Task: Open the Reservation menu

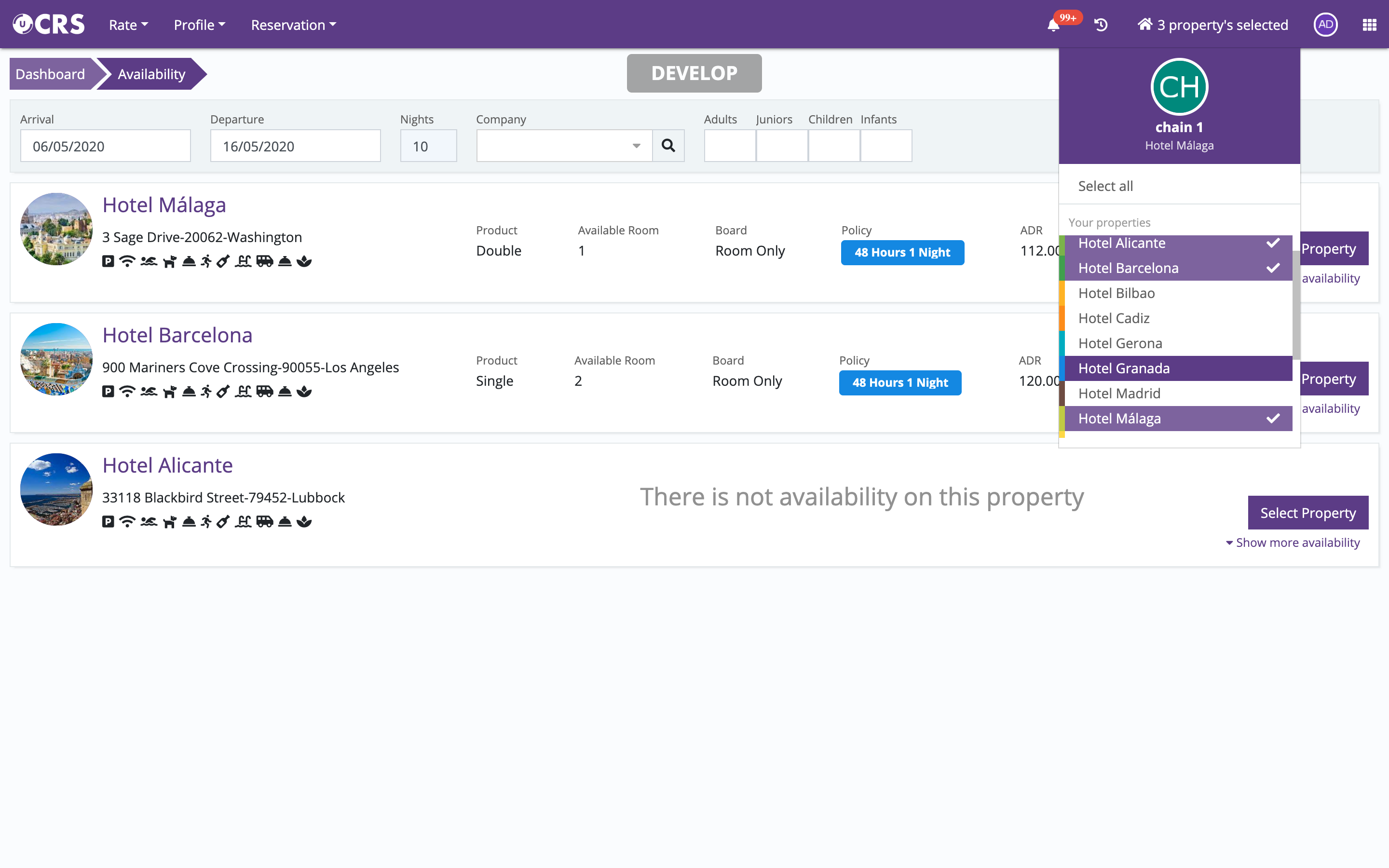Action: click(293, 25)
